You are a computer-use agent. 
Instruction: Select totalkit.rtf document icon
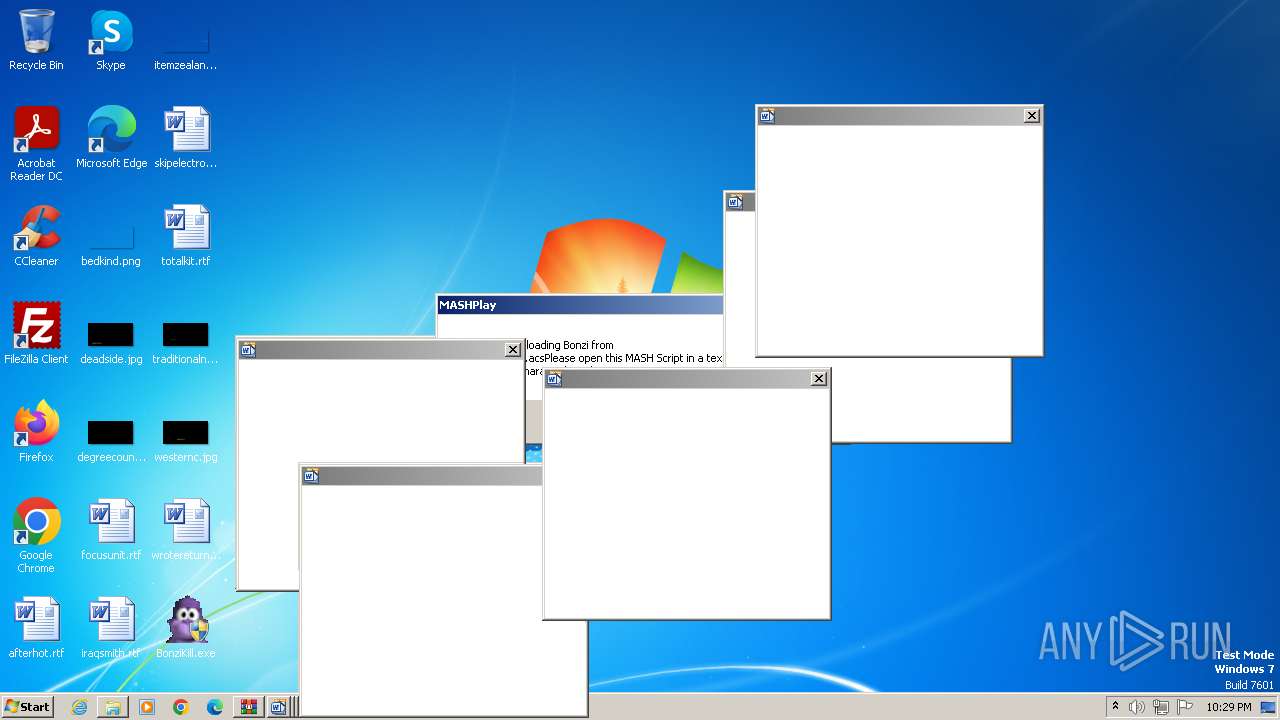pyautogui.click(x=186, y=236)
